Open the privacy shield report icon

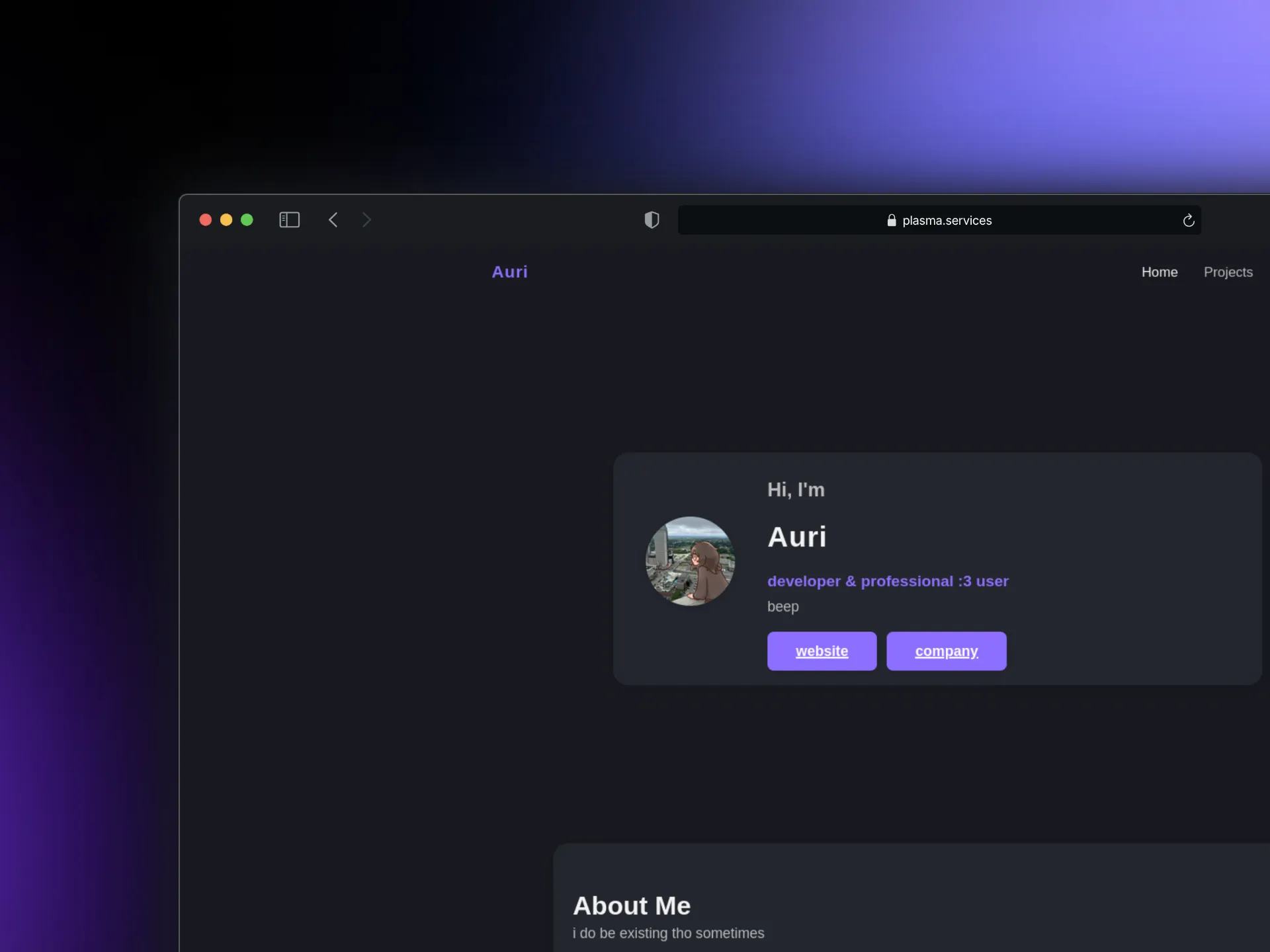click(x=652, y=219)
